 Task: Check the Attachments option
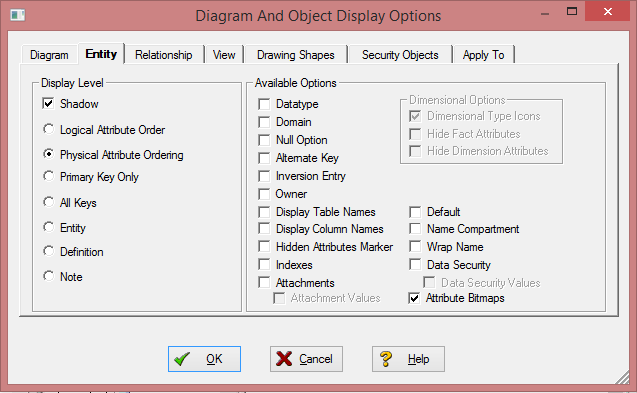point(264,282)
